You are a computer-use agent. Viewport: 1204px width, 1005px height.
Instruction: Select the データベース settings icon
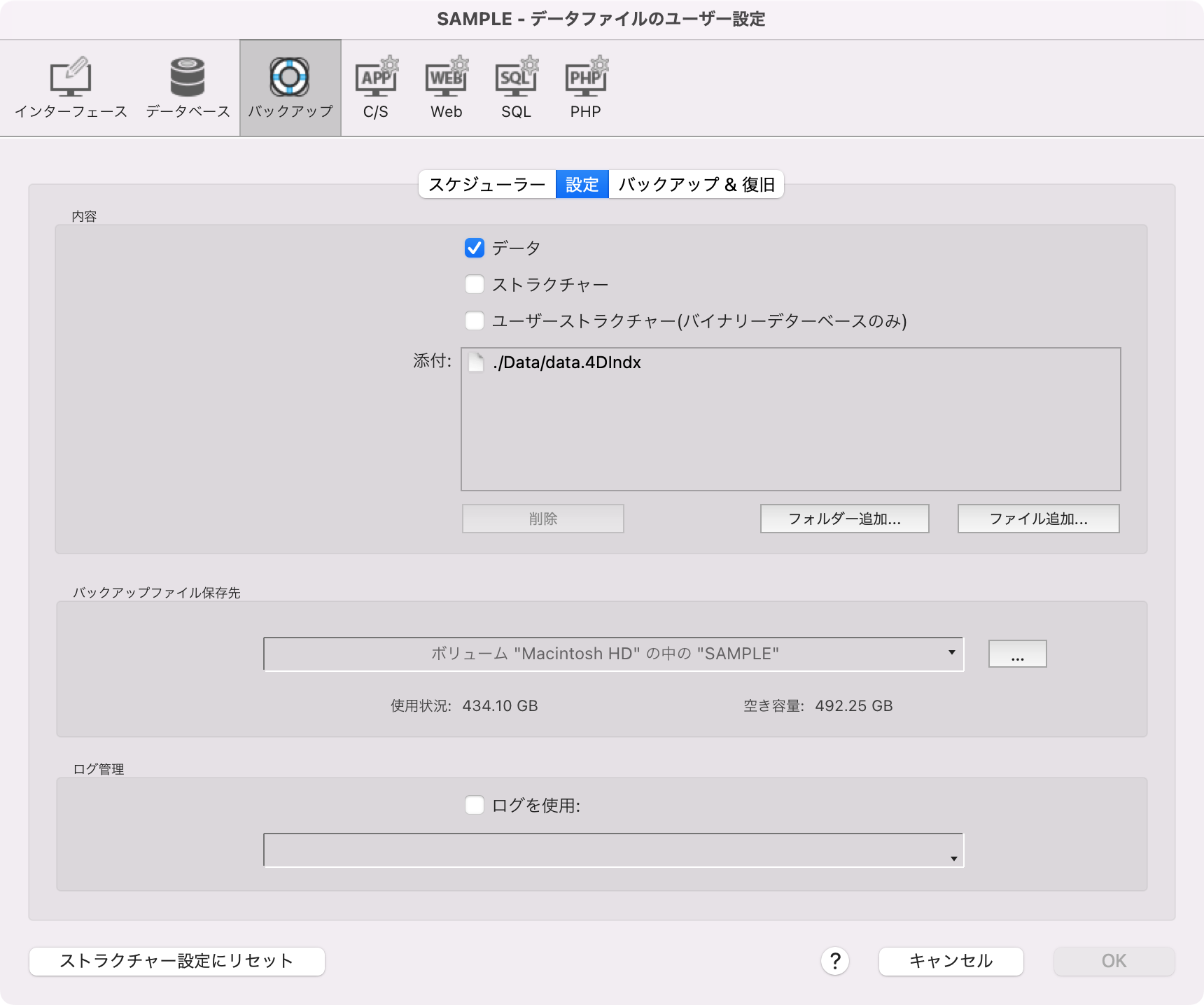(x=186, y=85)
